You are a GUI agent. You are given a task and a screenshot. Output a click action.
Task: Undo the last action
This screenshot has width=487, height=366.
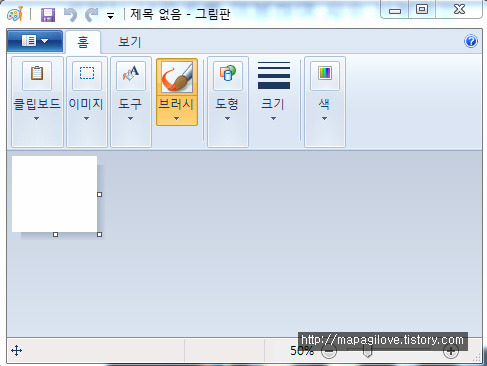70,15
